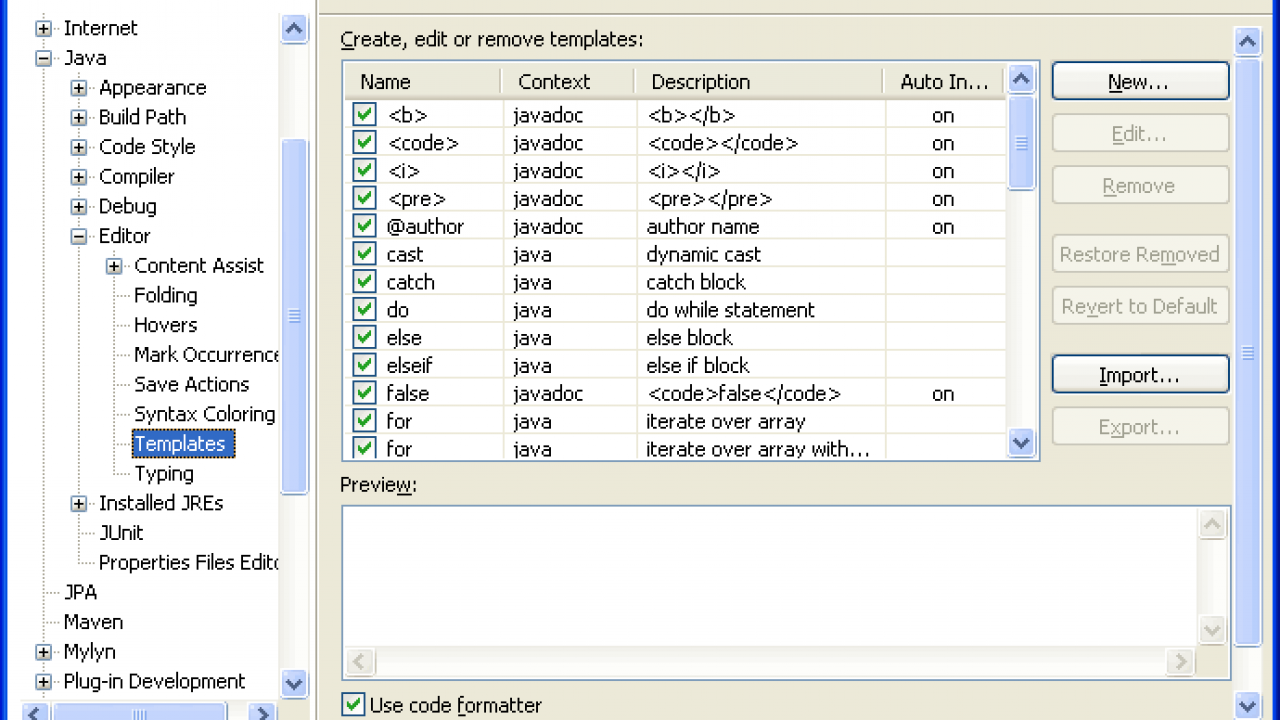Expand the Mylyn node

tap(43, 652)
